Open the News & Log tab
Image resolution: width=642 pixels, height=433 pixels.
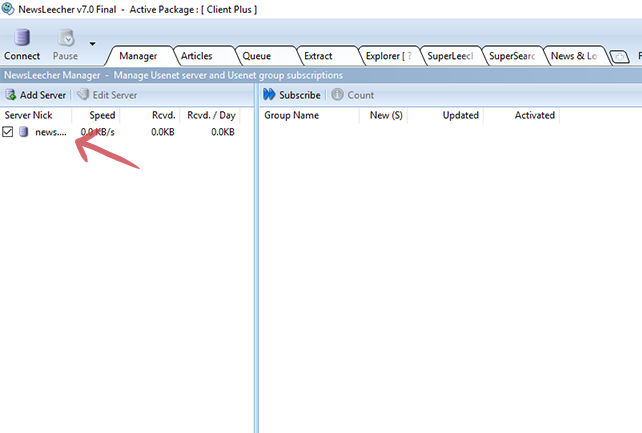tap(574, 56)
